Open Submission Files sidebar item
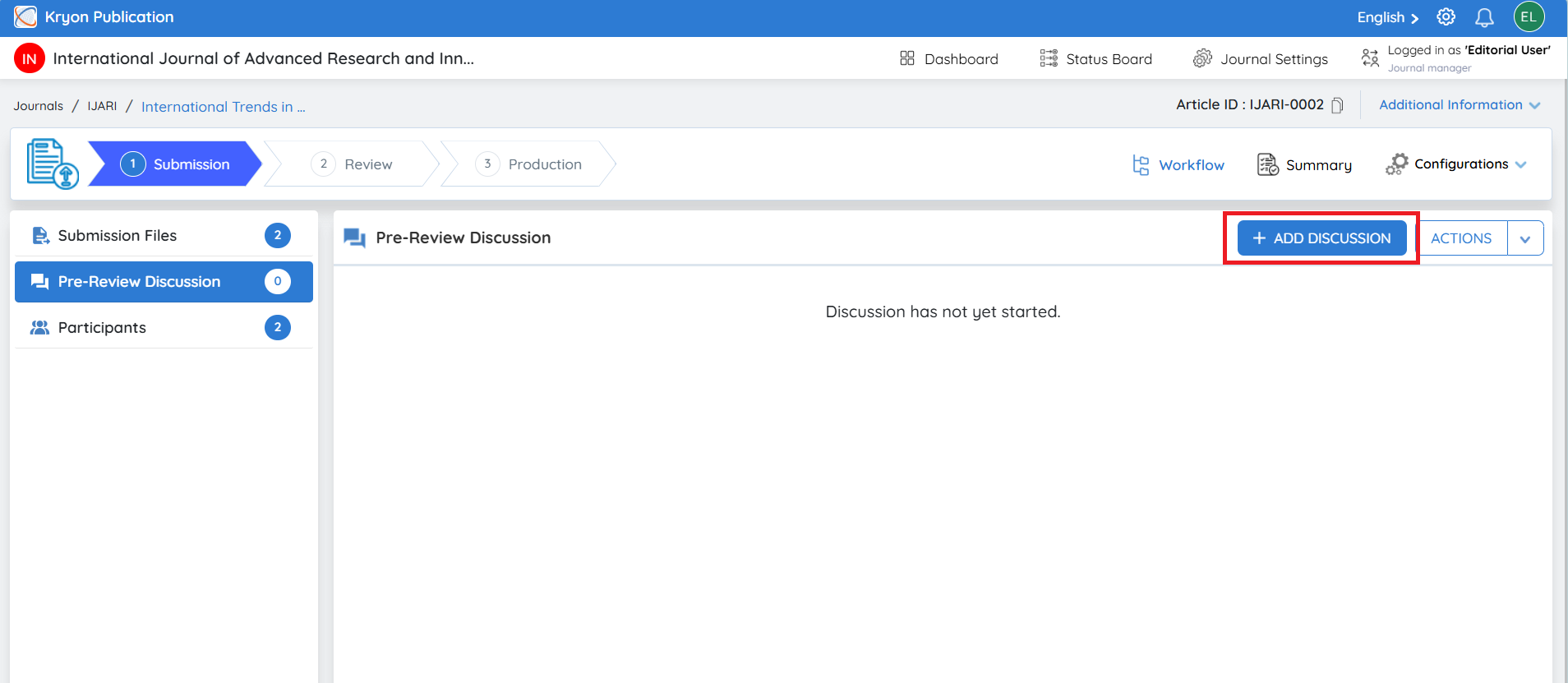 pyautogui.click(x=164, y=236)
